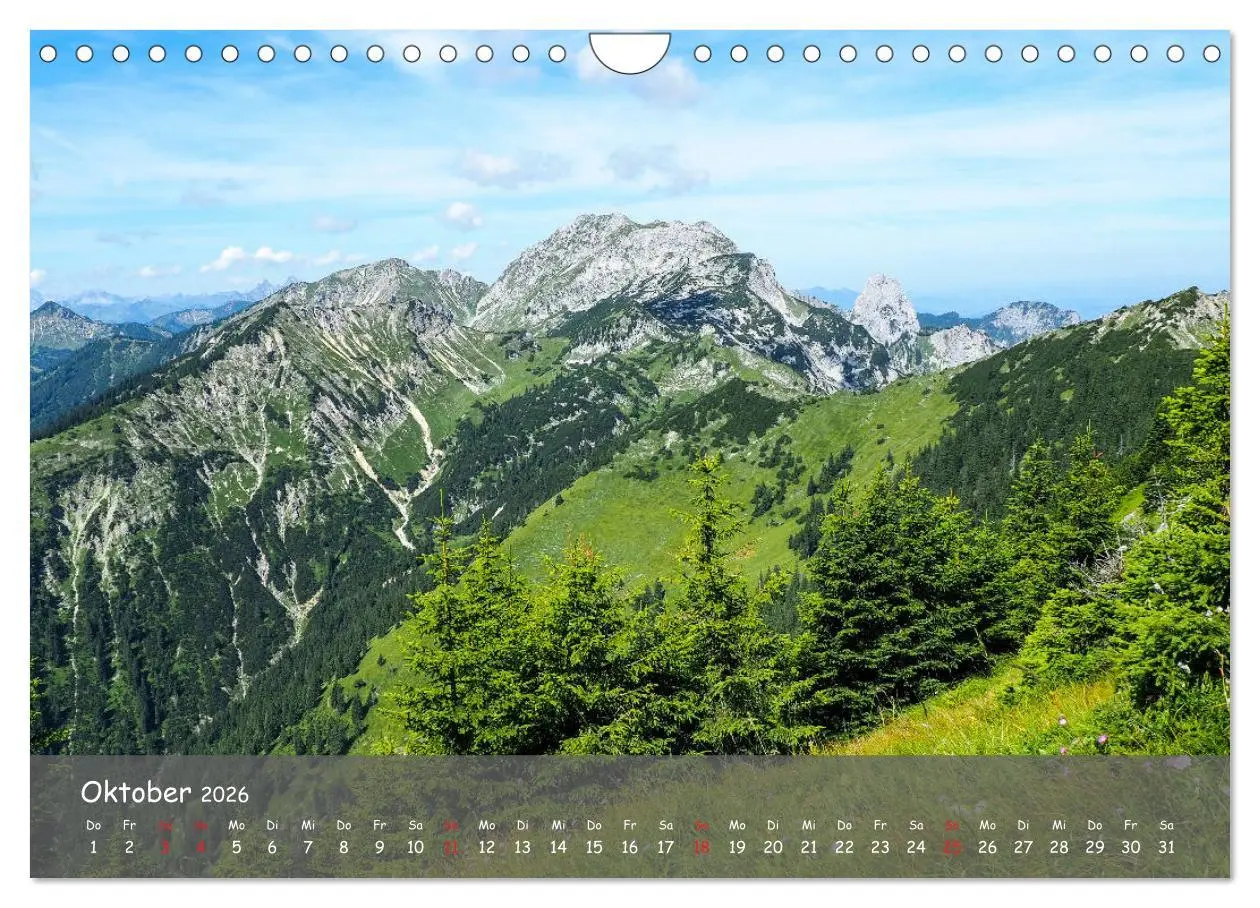Select date 8 in the calendar strip

coord(344,847)
